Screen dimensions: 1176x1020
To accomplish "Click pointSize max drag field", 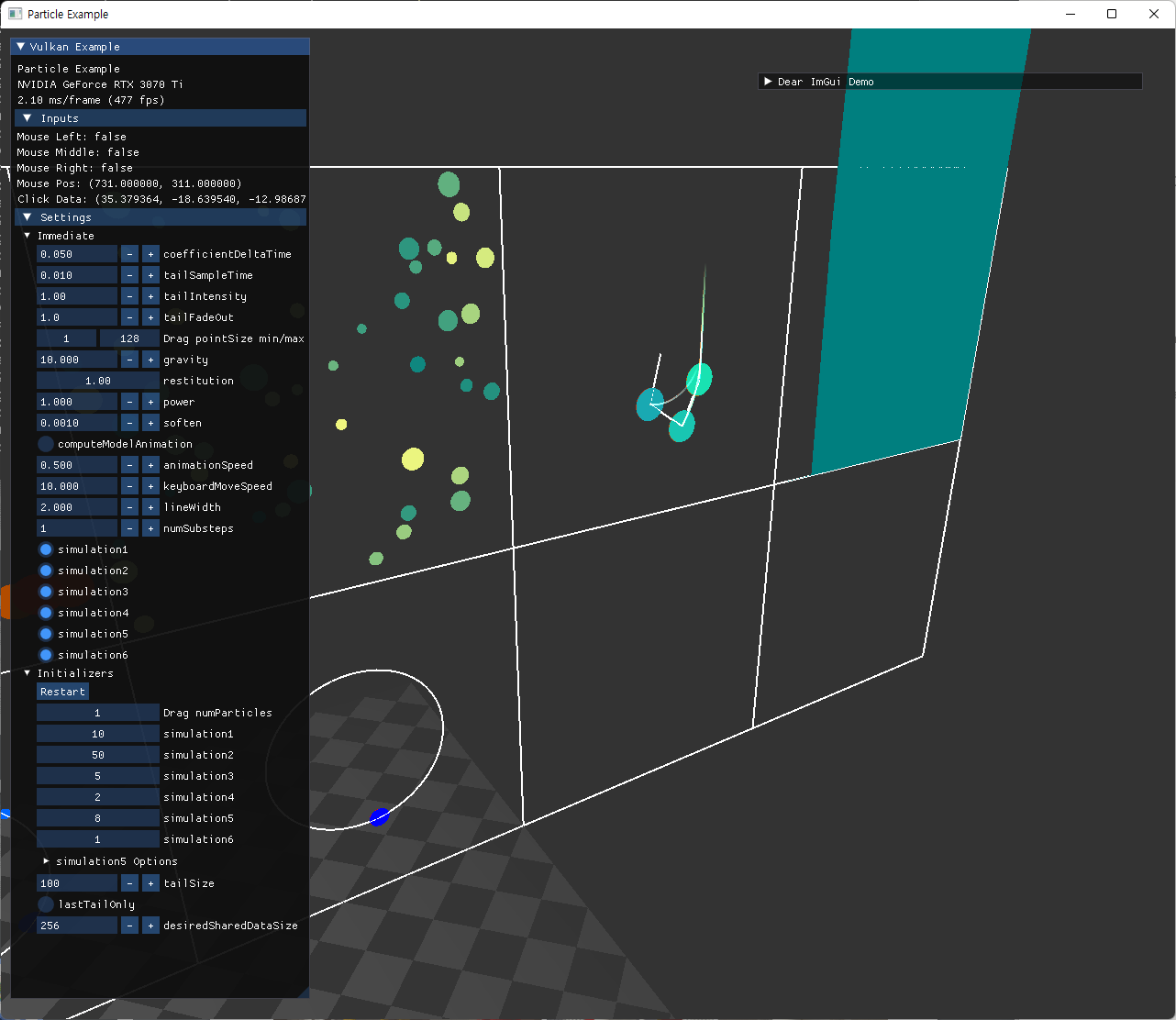I will 129,338.
